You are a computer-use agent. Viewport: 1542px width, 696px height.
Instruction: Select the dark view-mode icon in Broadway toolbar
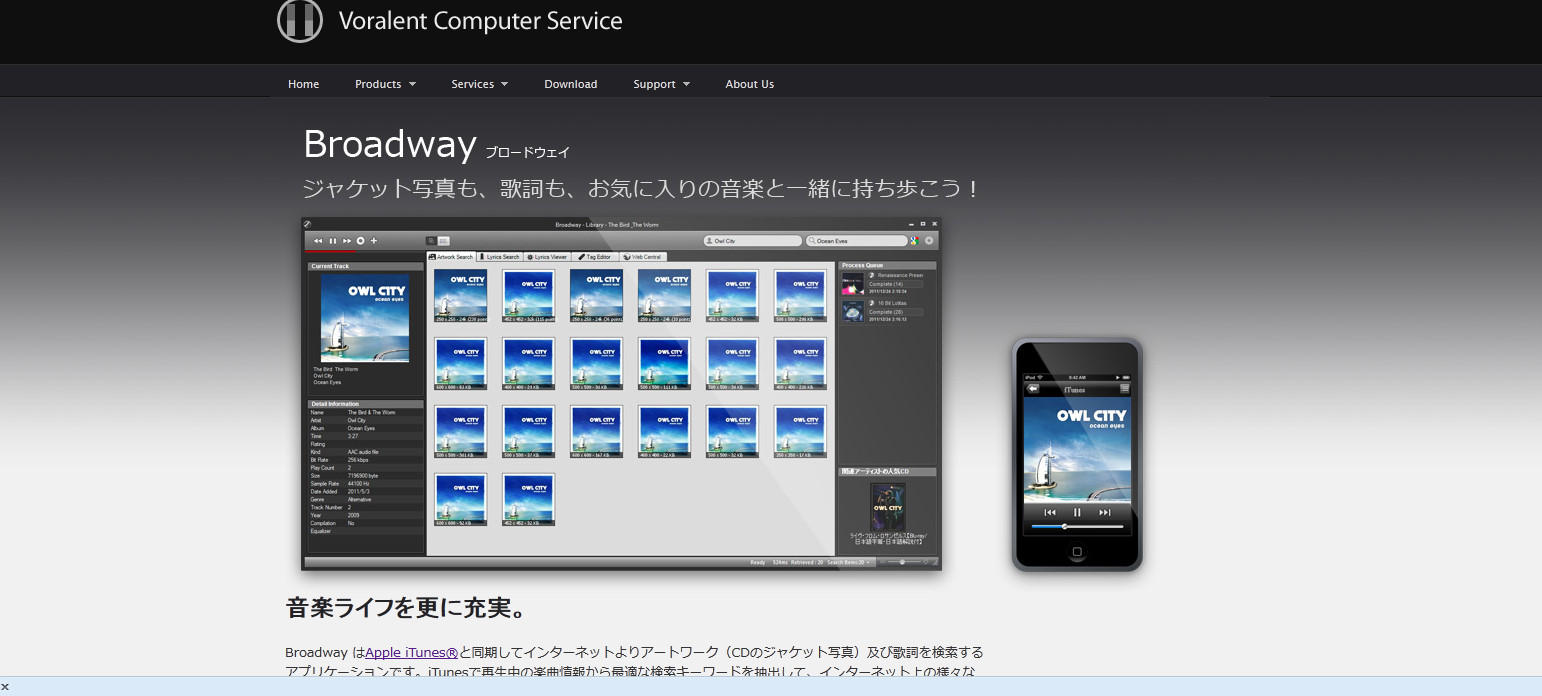click(431, 241)
